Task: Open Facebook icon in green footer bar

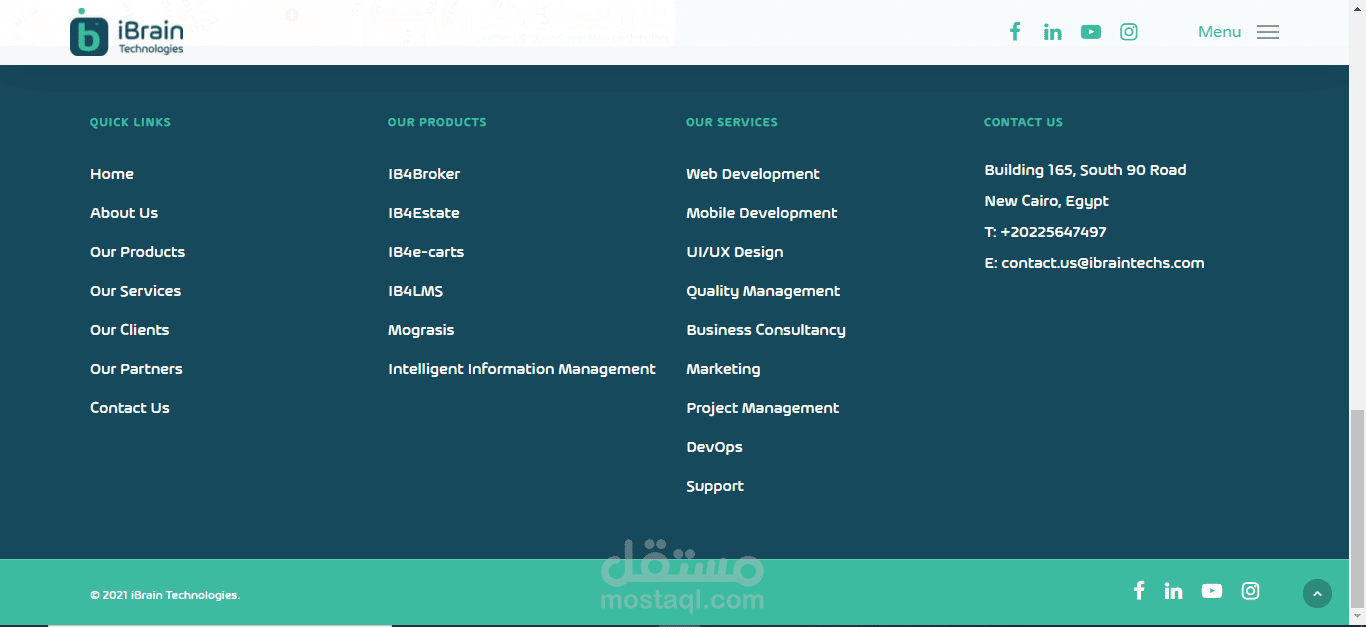Action: click(x=1139, y=590)
